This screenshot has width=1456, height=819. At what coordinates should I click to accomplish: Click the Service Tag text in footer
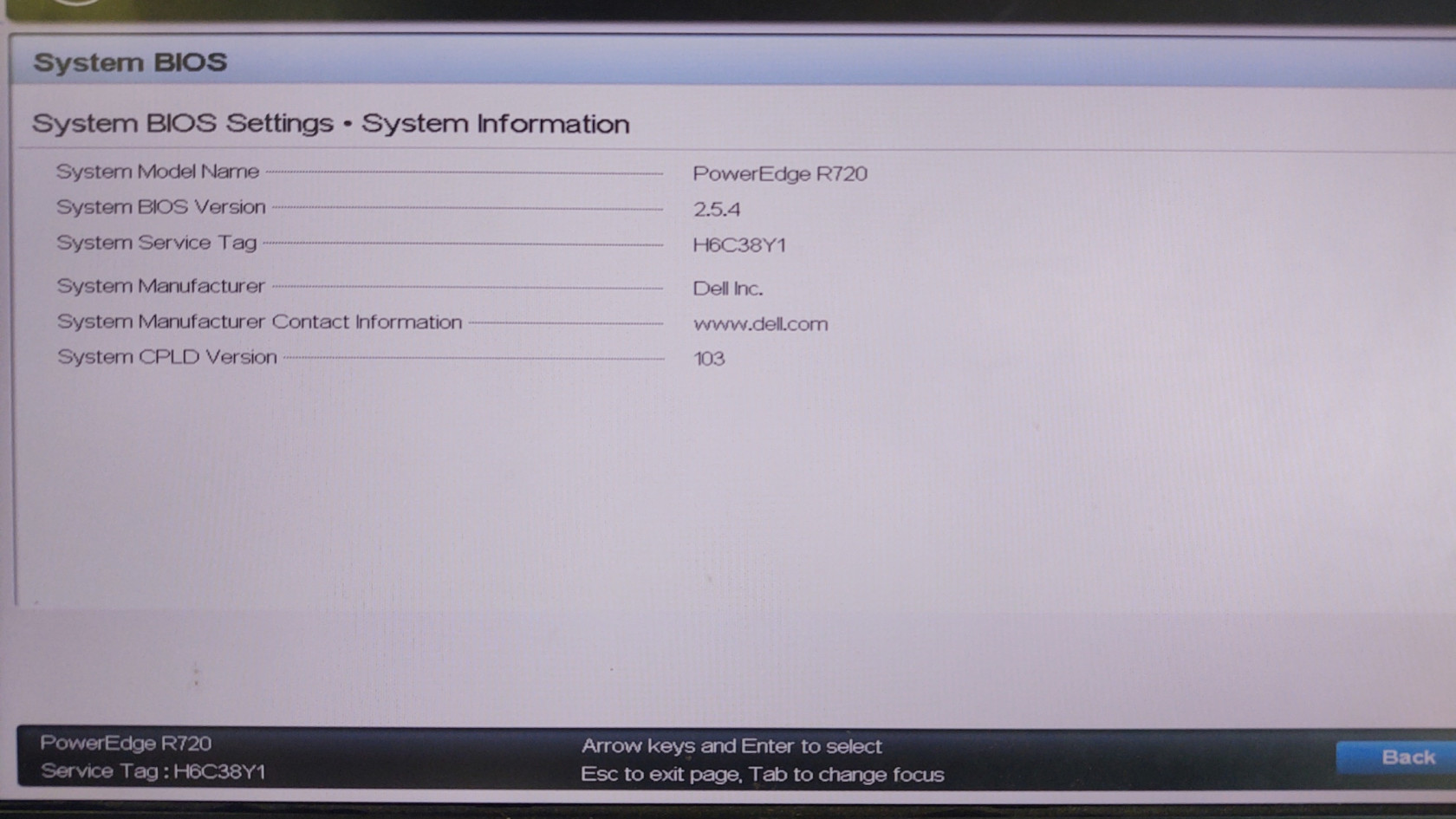[x=153, y=771]
